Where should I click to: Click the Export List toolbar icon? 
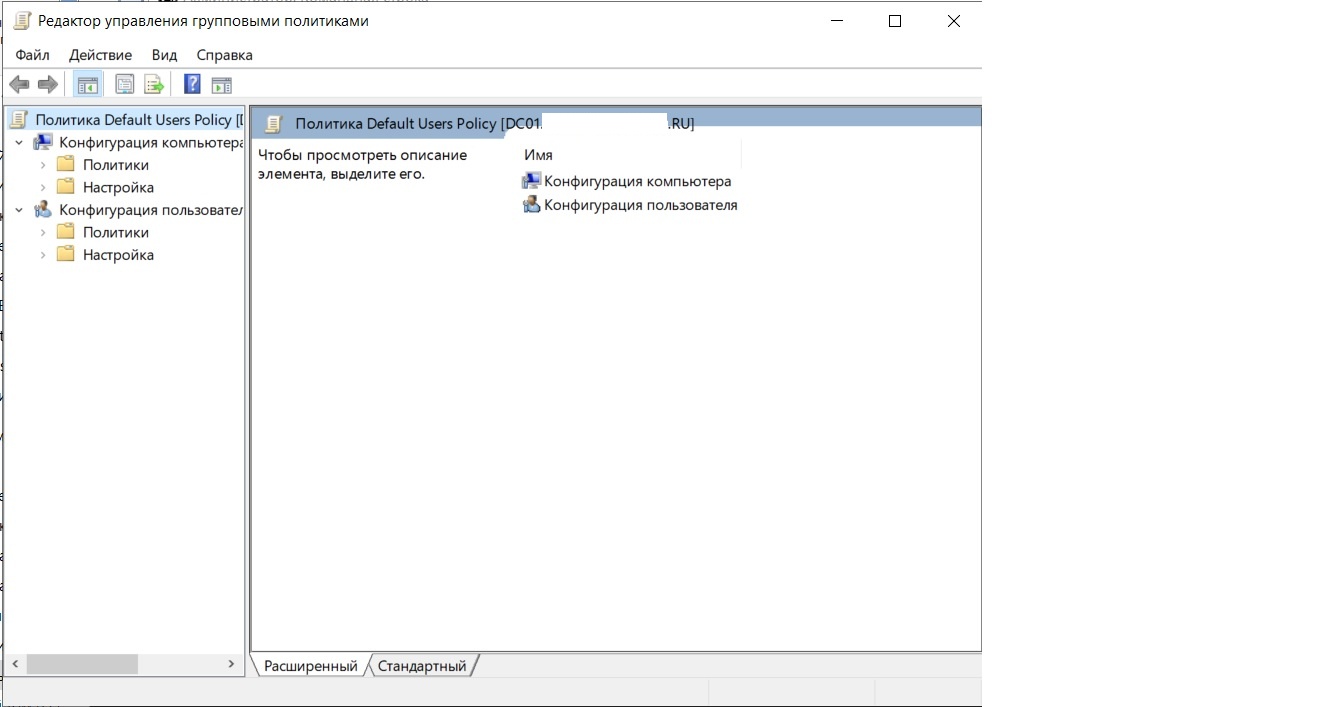pos(154,85)
